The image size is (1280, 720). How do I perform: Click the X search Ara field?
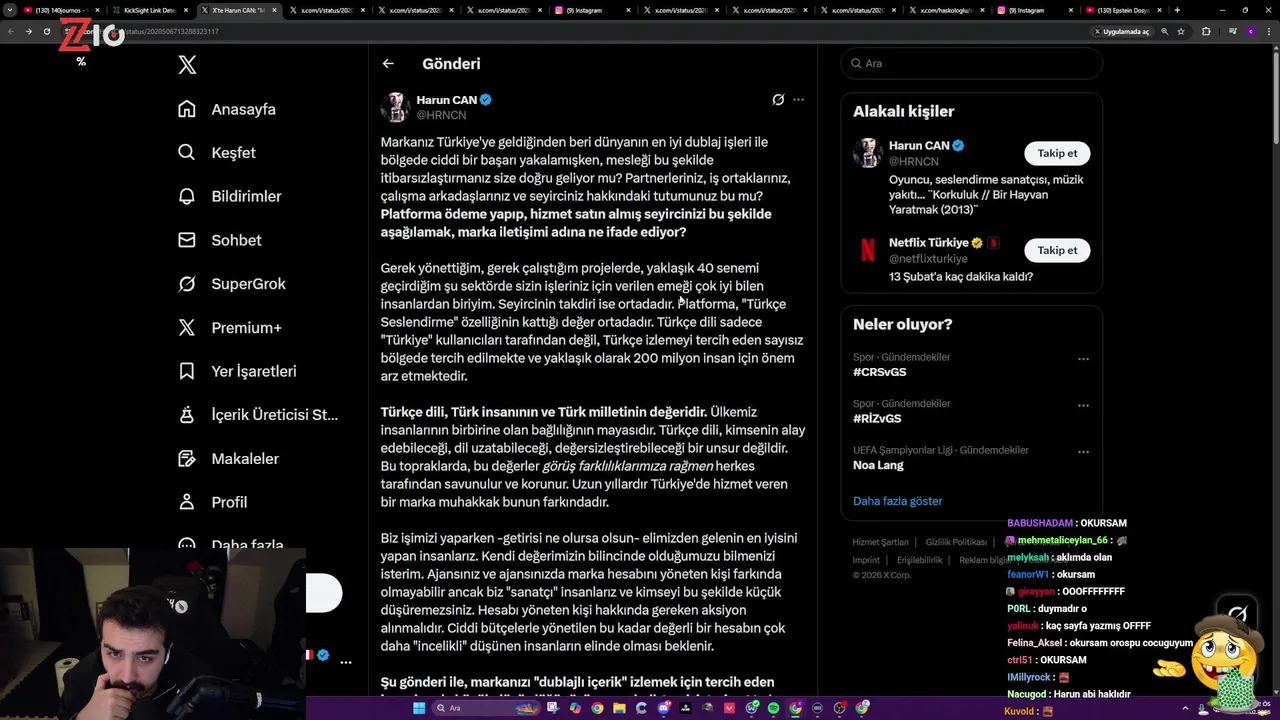[971, 63]
